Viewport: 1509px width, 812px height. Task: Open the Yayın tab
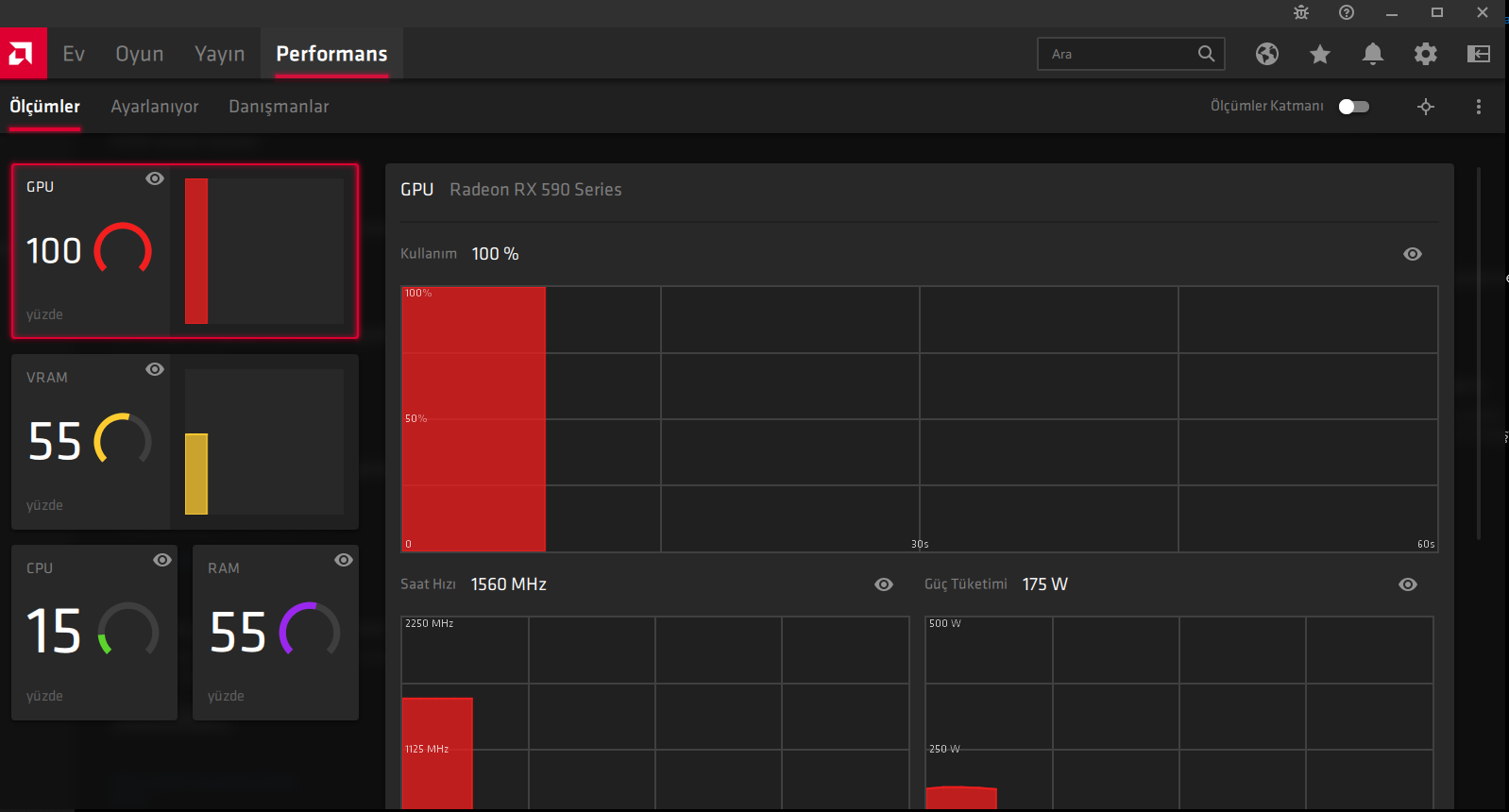220,54
